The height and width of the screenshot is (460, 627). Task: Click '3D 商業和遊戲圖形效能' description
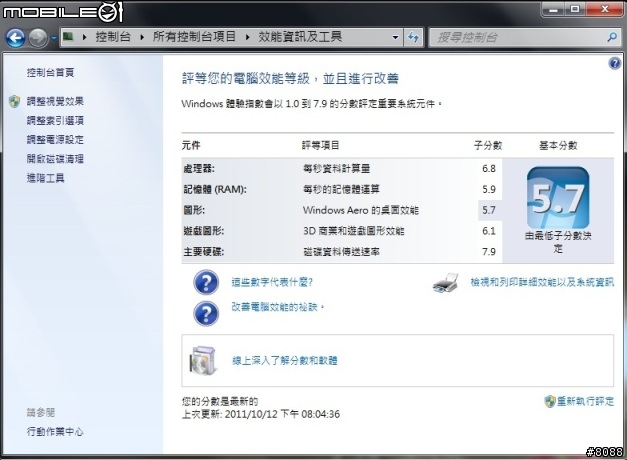[x=353, y=231]
